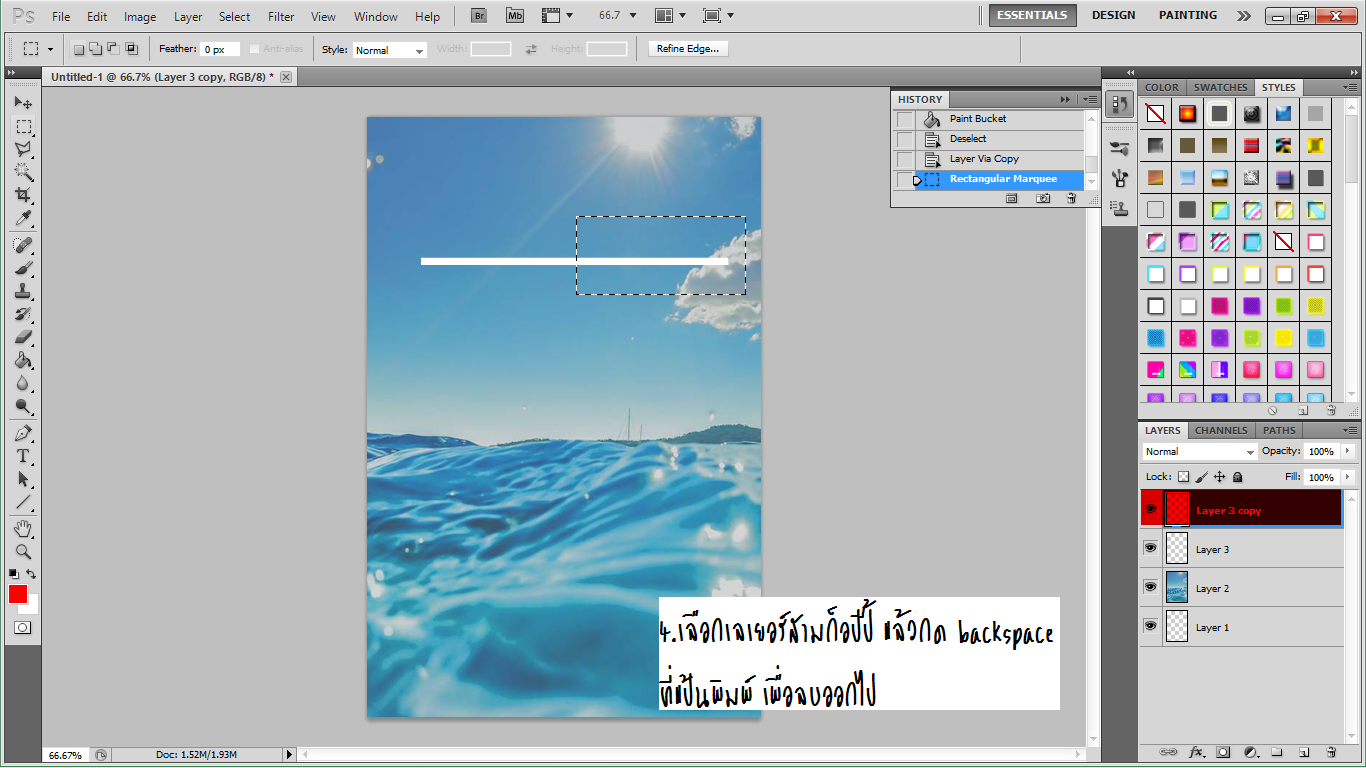Image resolution: width=1366 pixels, height=768 pixels.
Task: Select the Crop tool
Action: pyautogui.click(x=23, y=195)
